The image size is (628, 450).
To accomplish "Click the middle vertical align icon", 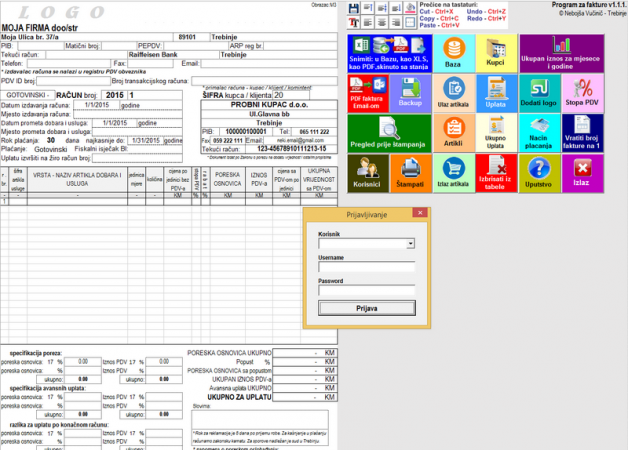I will tap(382, 8).
